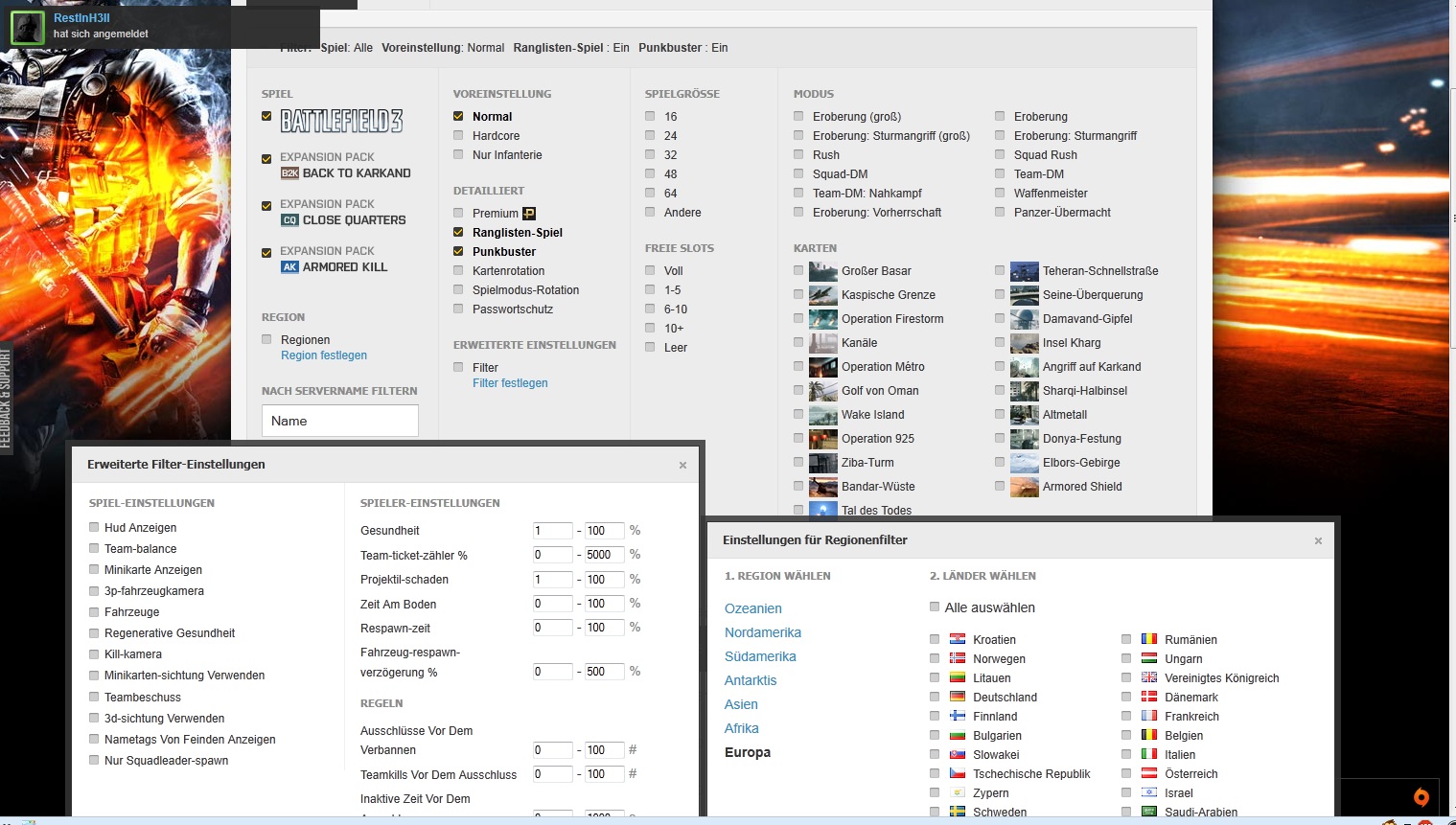This screenshot has height=825, width=1456.
Task: Check the Eroberung (groß) mode checkbox
Action: click(798, 116)
